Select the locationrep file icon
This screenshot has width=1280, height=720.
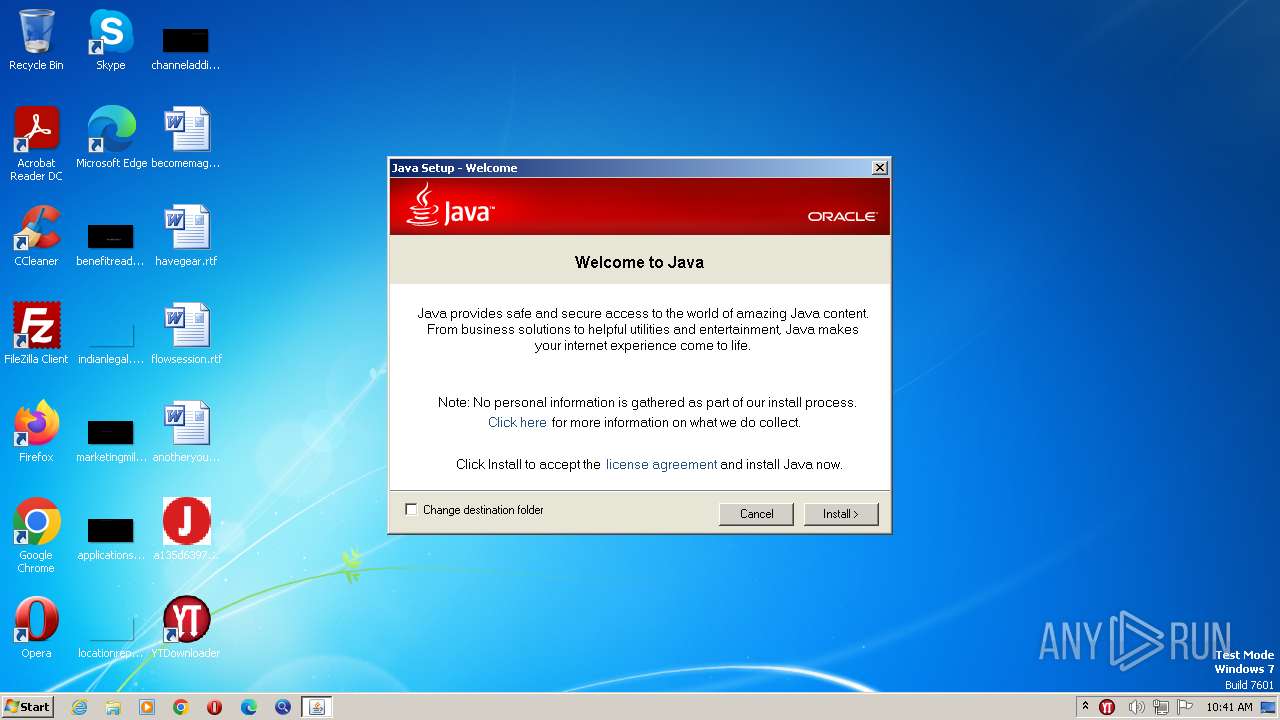tap(110, 636)
